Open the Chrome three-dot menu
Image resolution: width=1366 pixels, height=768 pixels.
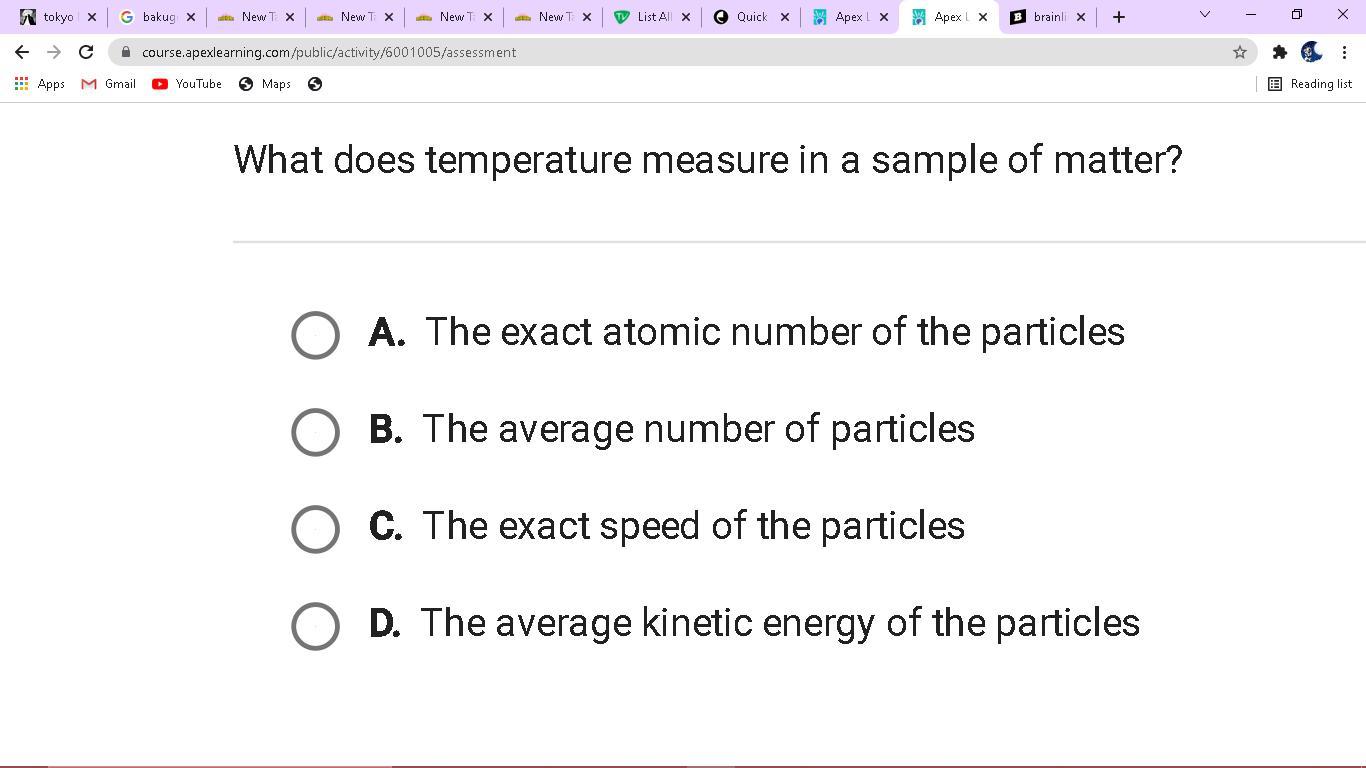click(x=1344, y=52)
